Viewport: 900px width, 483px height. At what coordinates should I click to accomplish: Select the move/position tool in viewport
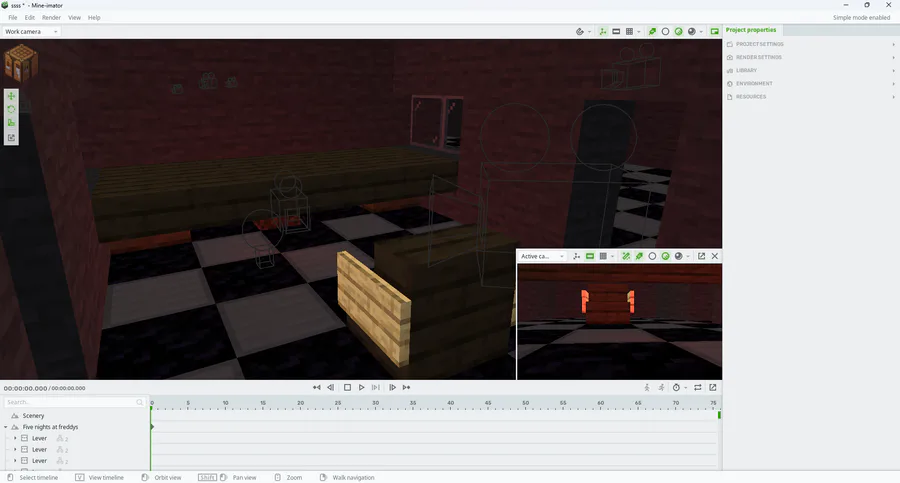[11, 96]
